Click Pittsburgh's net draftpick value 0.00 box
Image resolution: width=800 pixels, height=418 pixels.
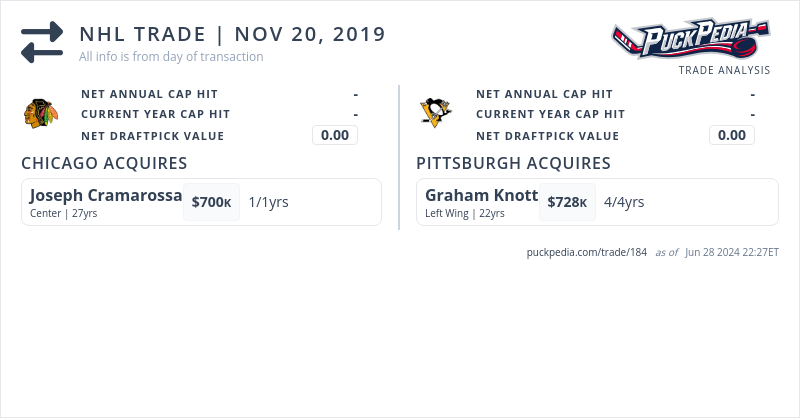pyautogui.click(x=732, y=135)
